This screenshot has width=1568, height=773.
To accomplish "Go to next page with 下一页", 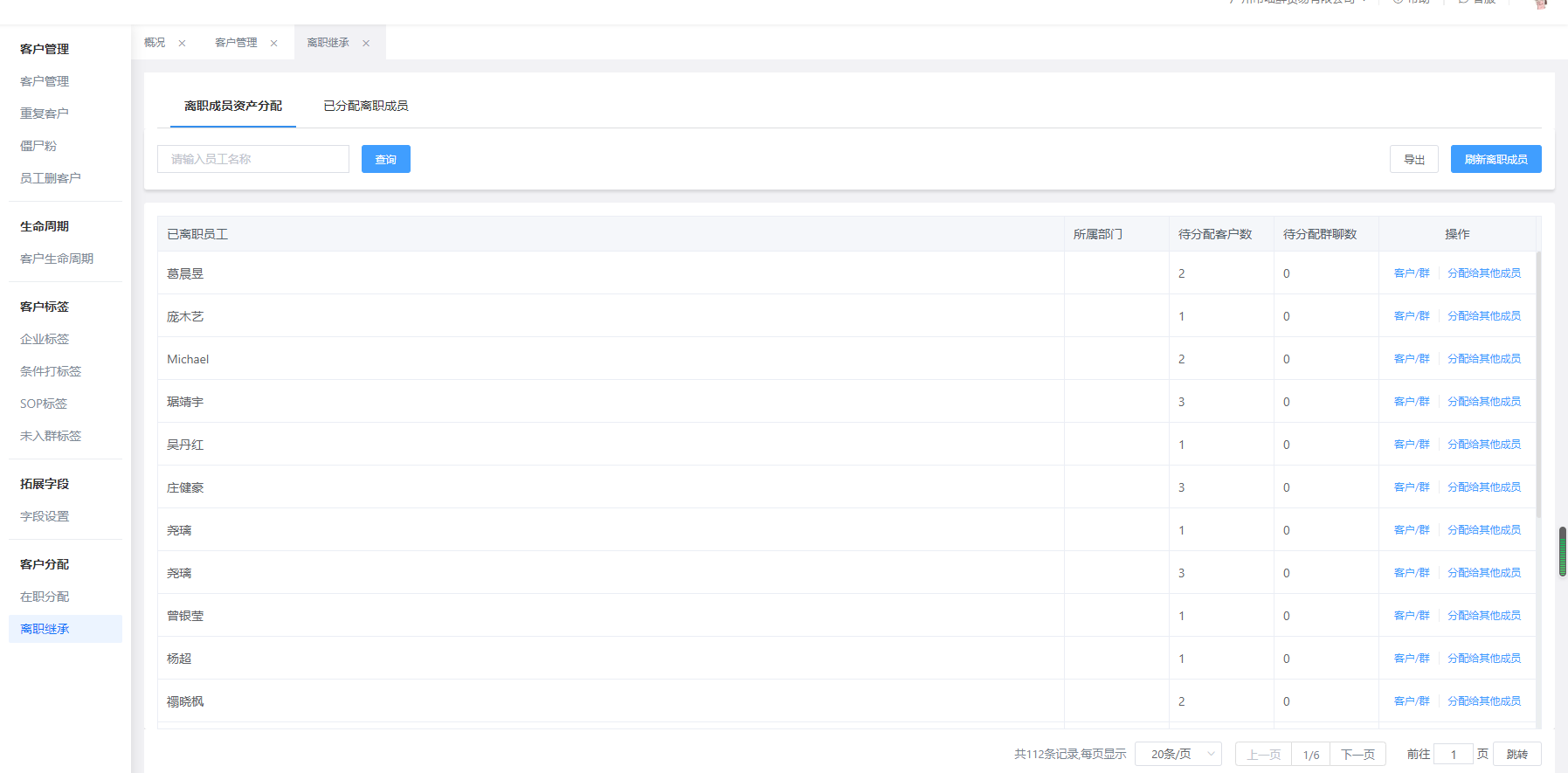I will click(1357, 754).
